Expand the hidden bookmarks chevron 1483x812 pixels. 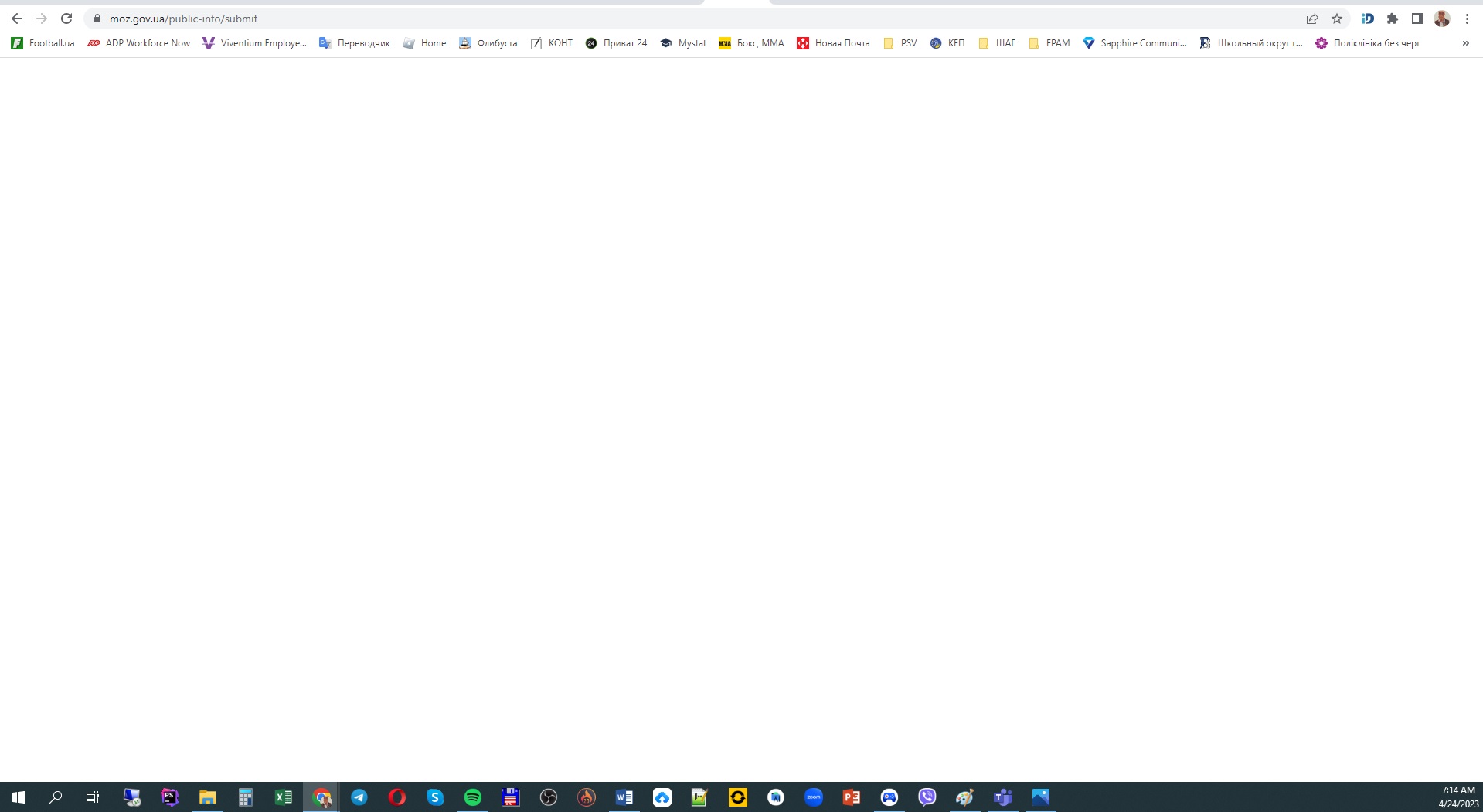coord(1465,43)
